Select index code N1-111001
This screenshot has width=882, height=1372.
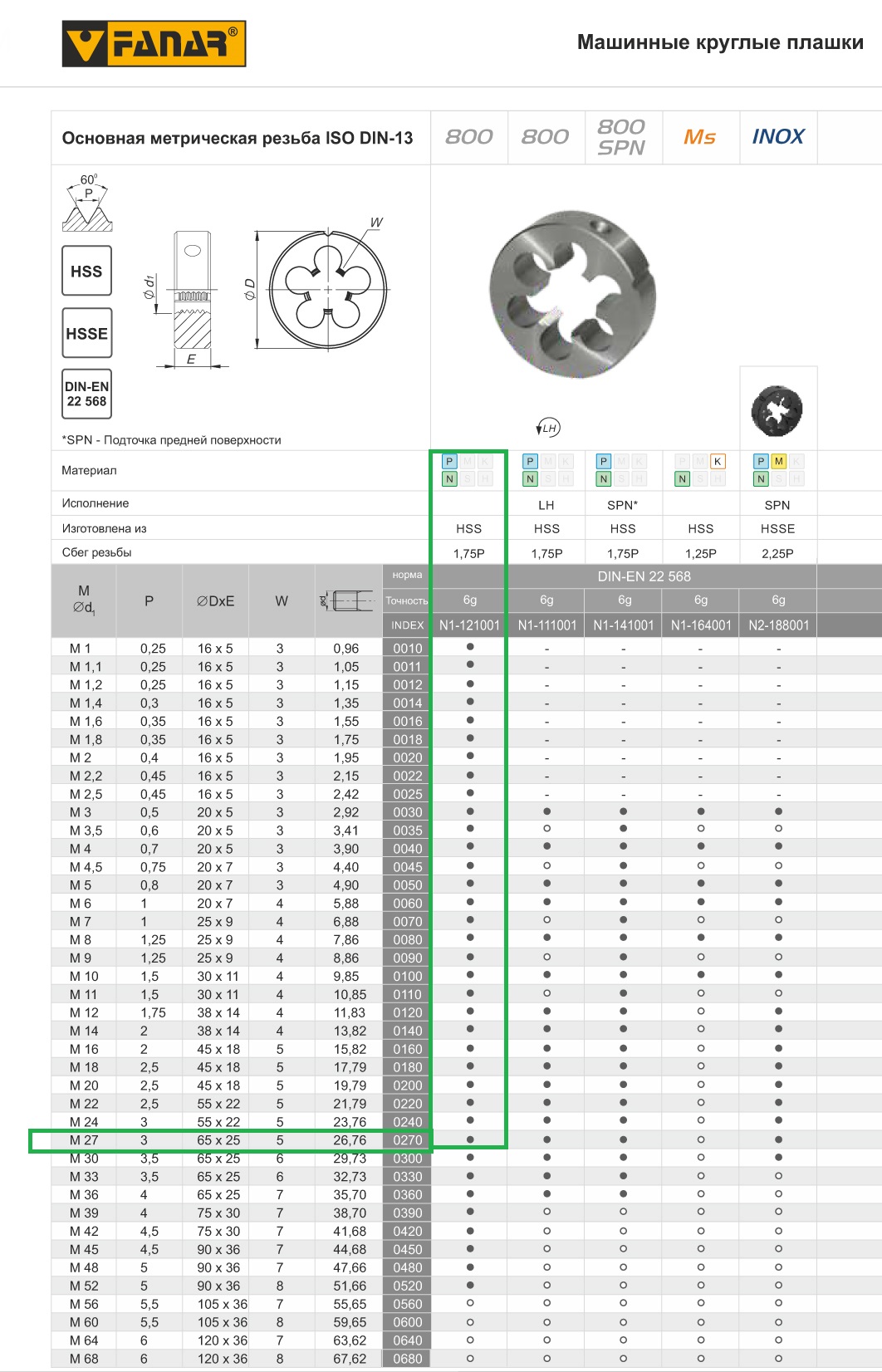tap(547, 625)
